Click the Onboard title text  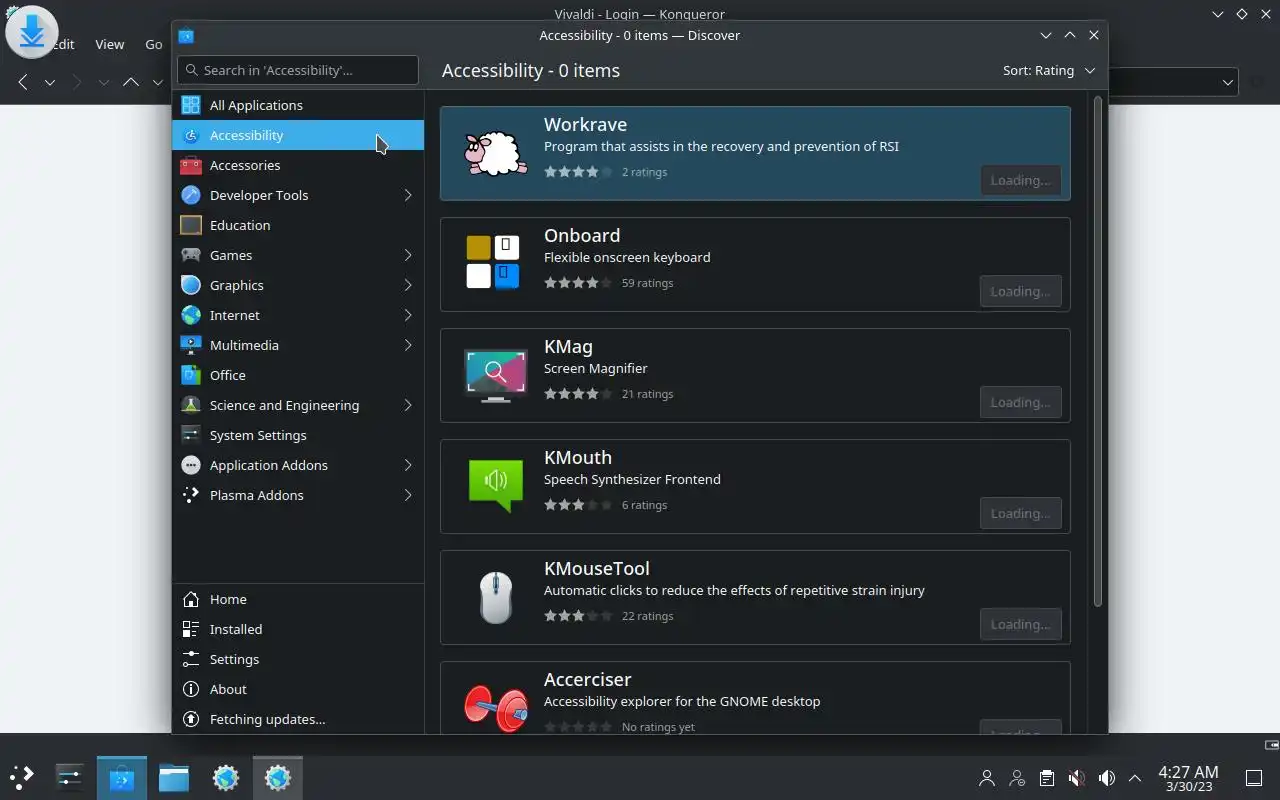point(582,235)
